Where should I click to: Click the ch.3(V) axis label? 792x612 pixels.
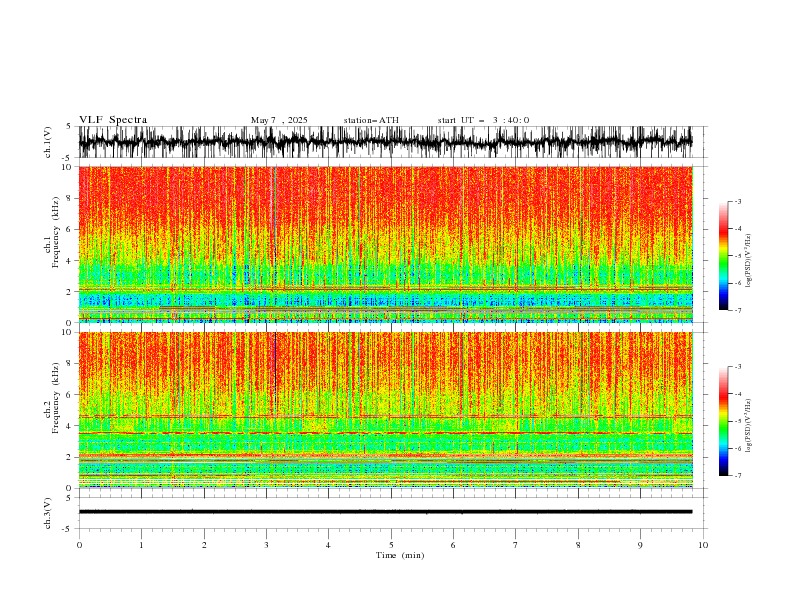[48, 514]
